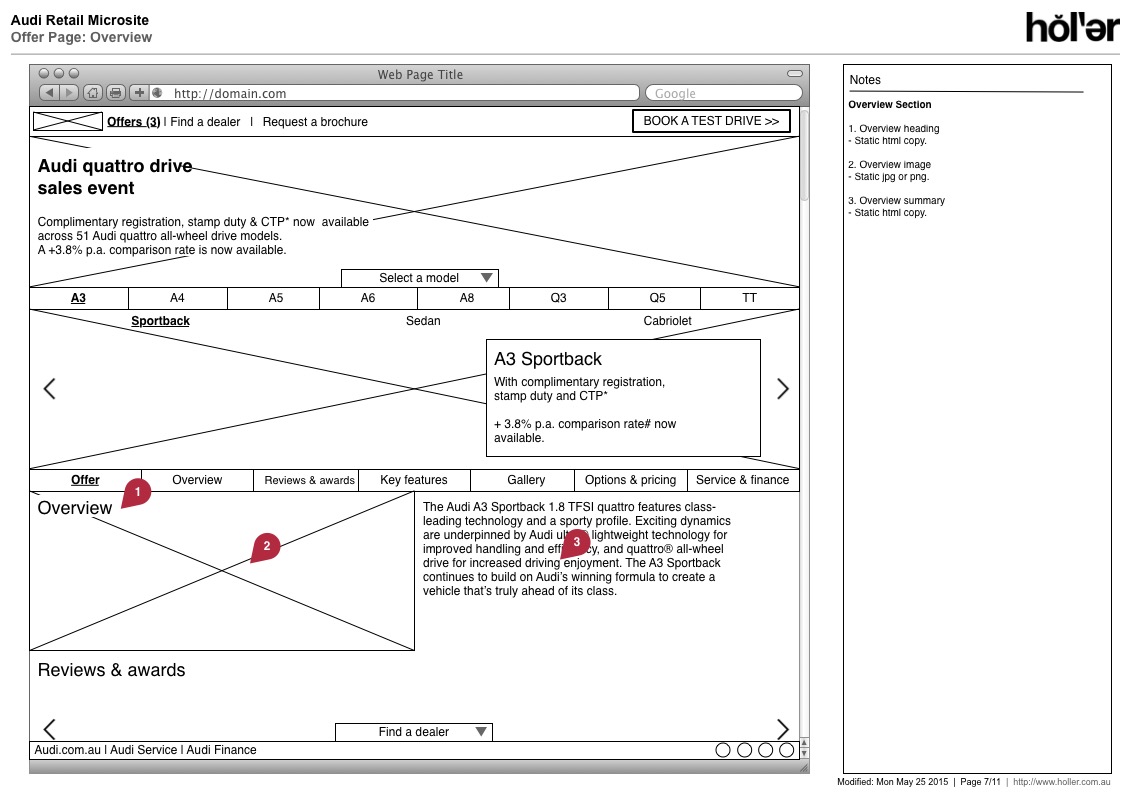Choose the Cabriolet body style
Viewport: 1132px width, 806px height.
click(667, 321)
